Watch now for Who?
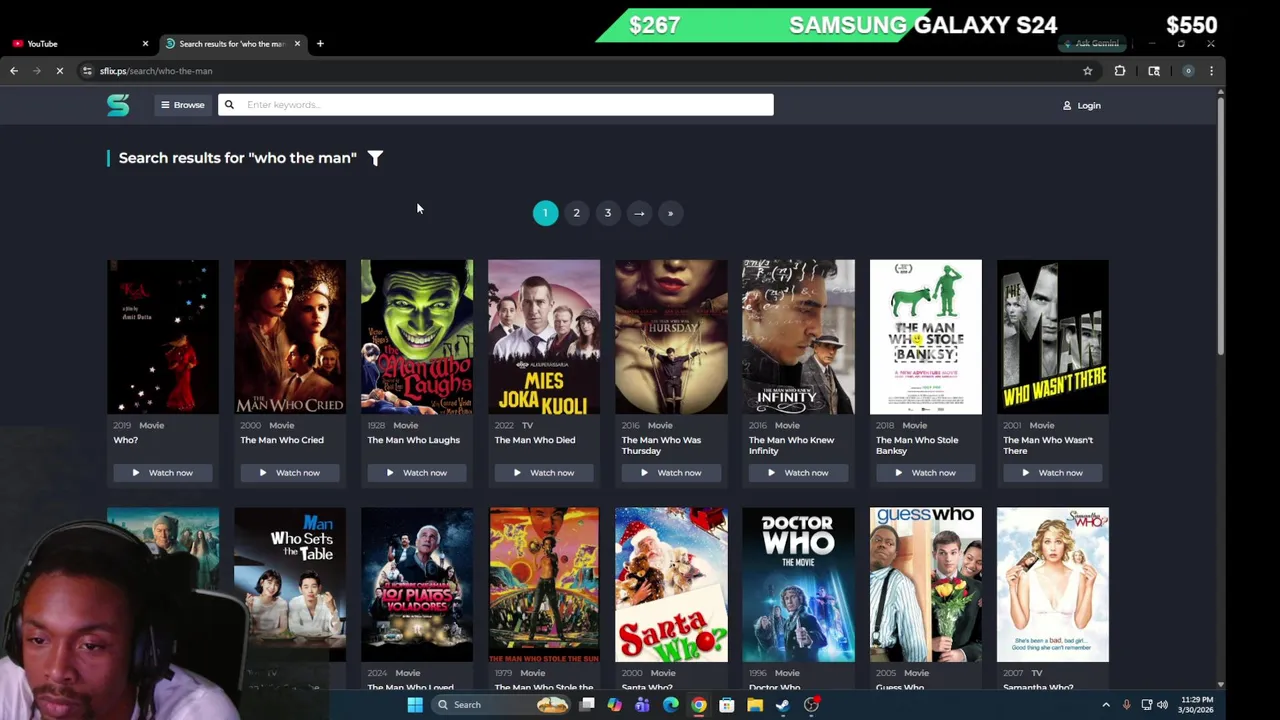 coord(162,473)
